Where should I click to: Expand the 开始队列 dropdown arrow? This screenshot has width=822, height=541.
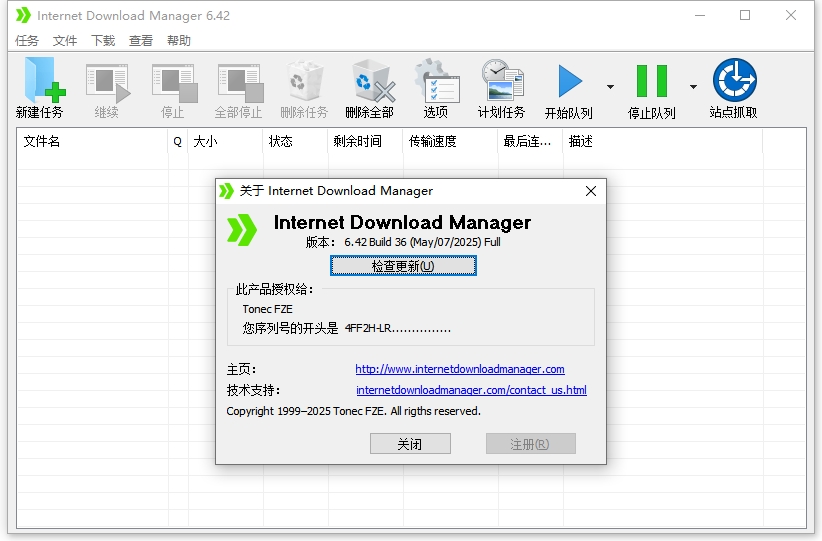tap(610, 86)
